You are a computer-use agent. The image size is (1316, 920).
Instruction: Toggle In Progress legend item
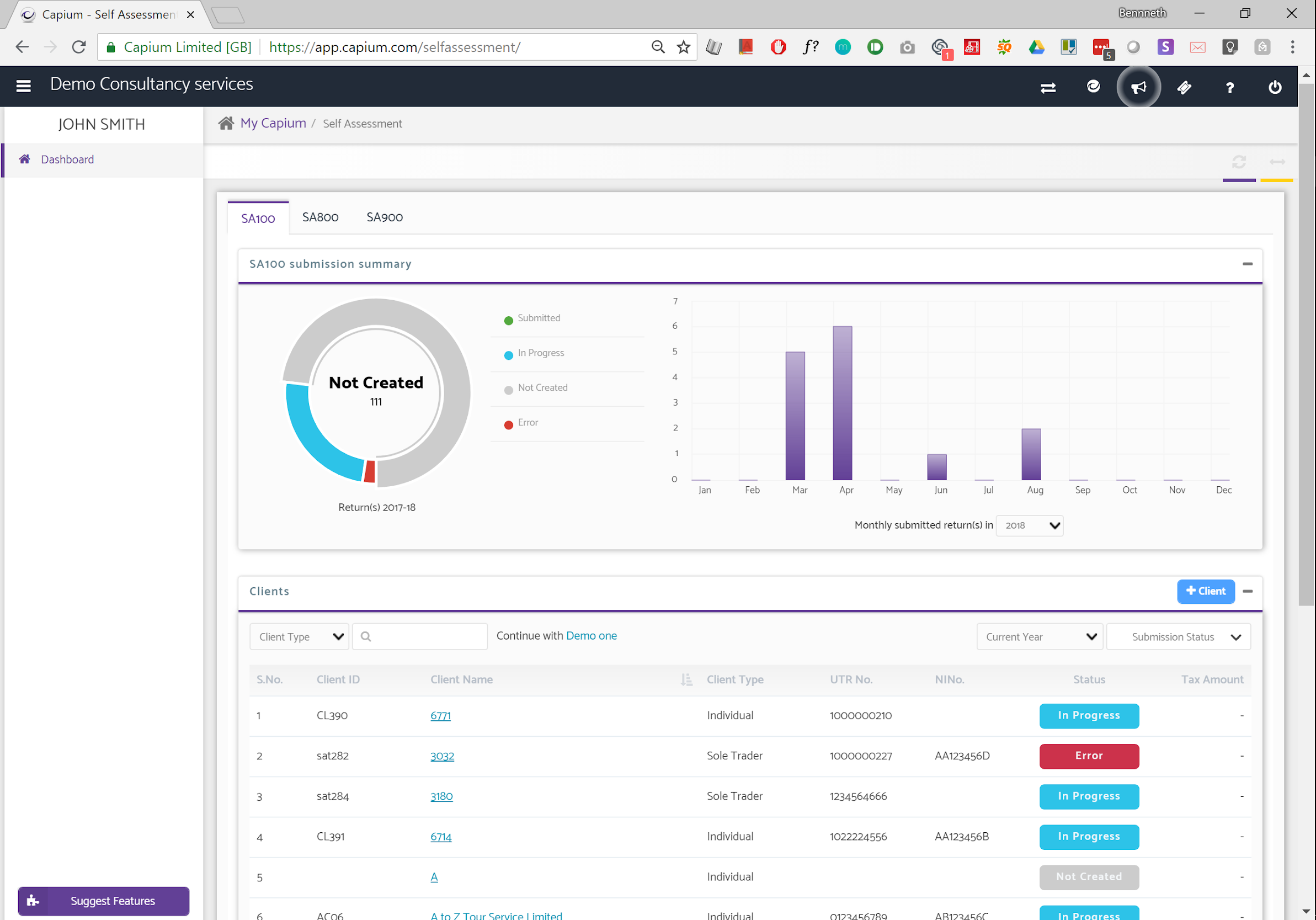[540, 353]
